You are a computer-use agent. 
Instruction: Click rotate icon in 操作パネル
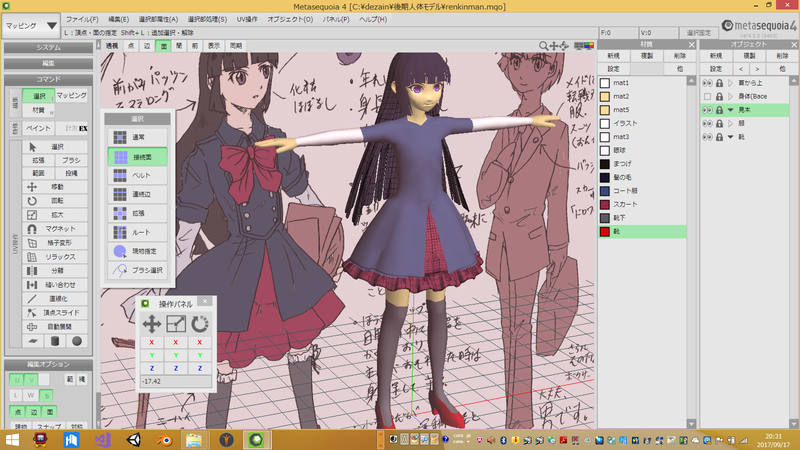199,323
